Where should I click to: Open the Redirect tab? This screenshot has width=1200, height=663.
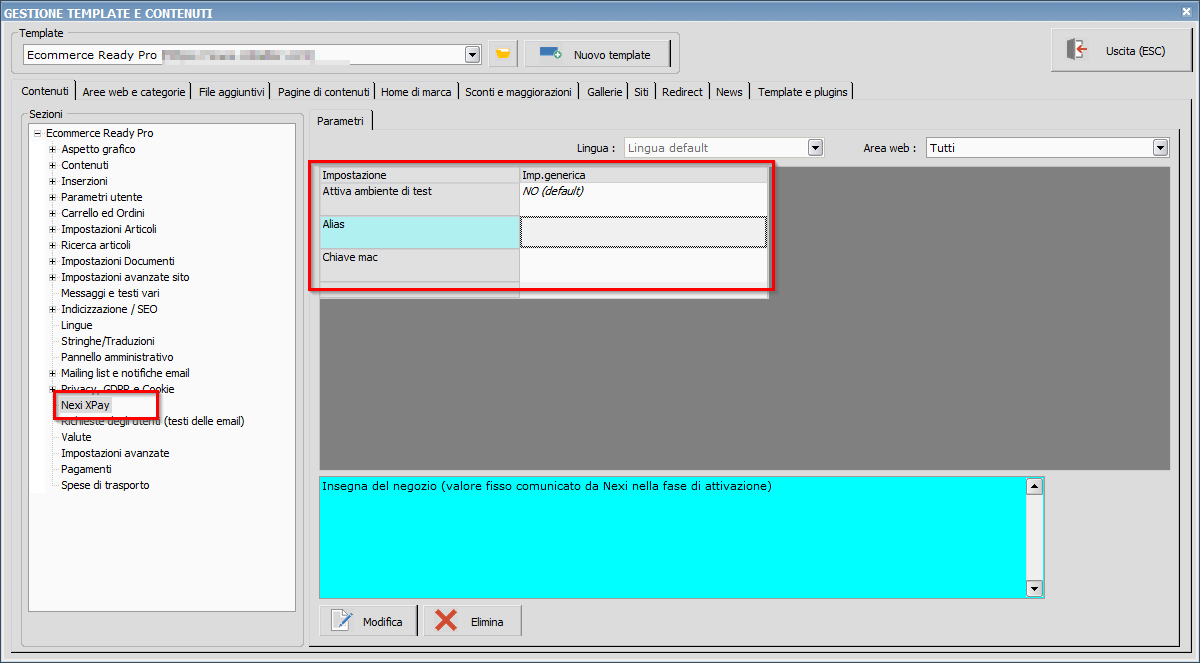682,92
